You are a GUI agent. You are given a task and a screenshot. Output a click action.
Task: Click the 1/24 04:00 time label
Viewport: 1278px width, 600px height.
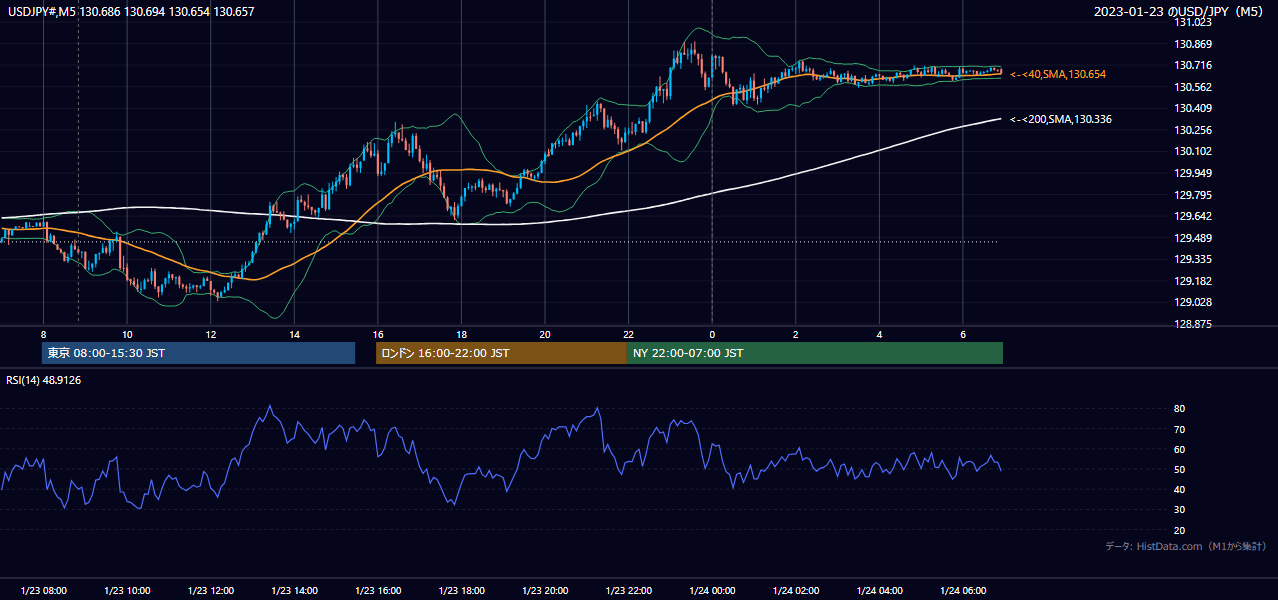coord(879,591)
